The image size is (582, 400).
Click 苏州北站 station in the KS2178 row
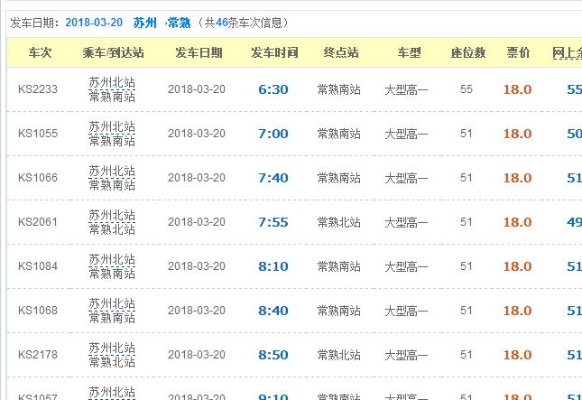coord(112,347)
